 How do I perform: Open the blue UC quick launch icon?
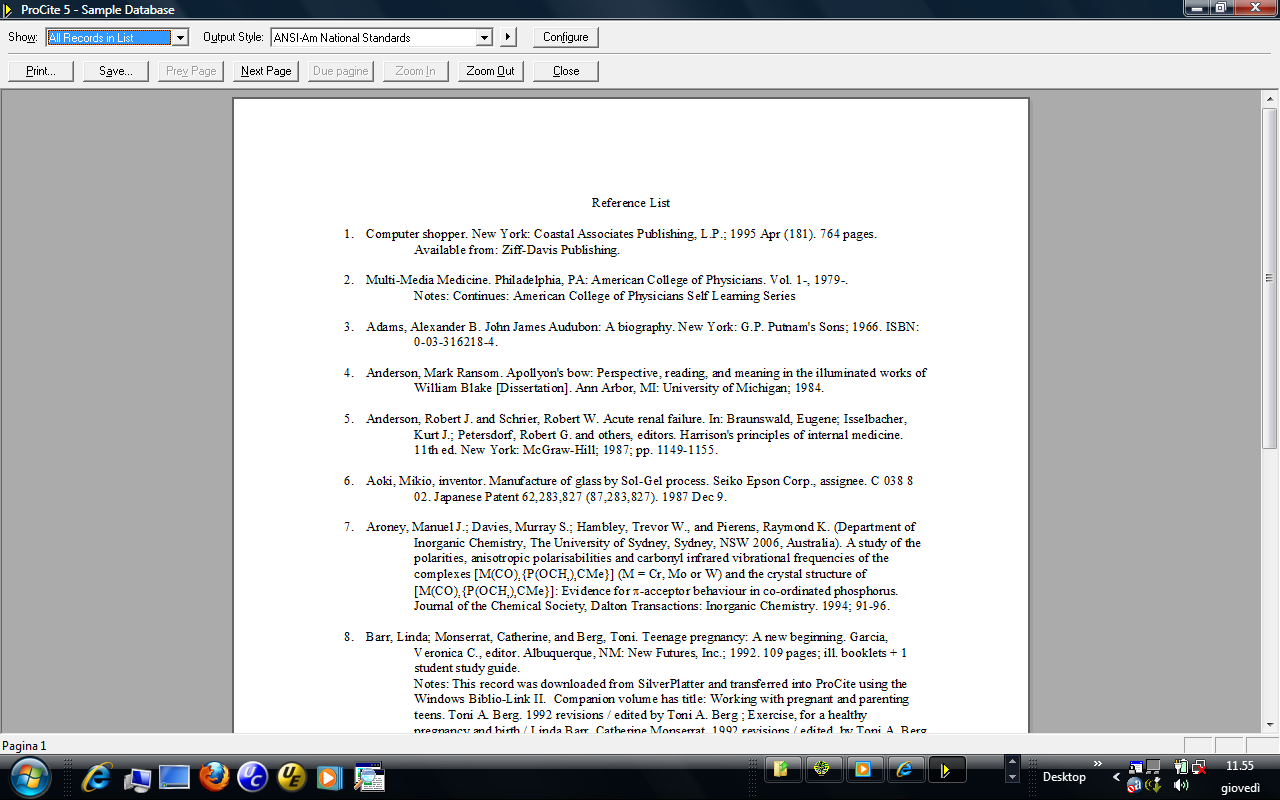point(252,777)
